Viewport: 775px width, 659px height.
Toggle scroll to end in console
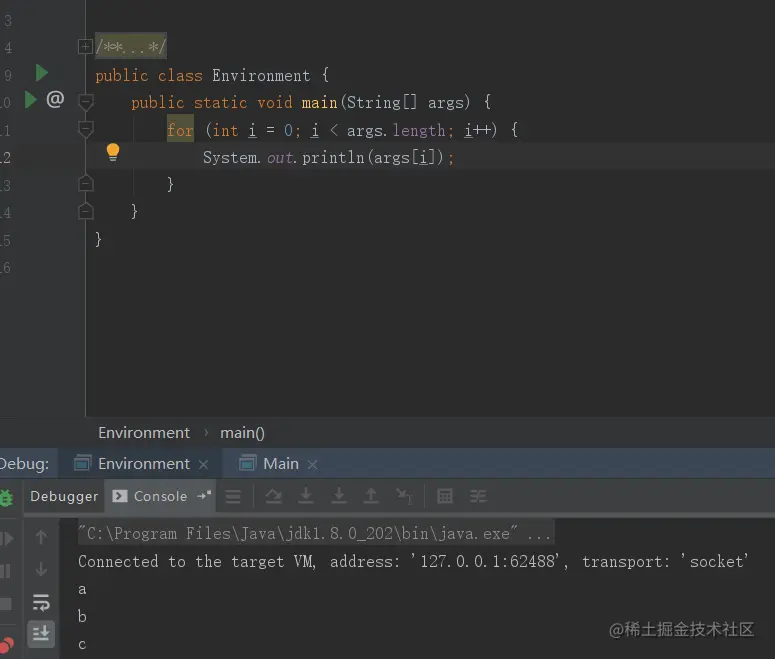(x=41, y=633)
